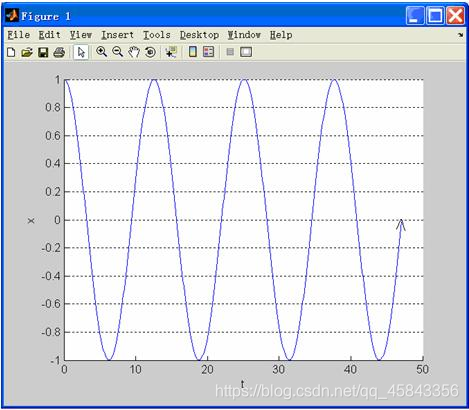Insert a colorbar using the toolbar icon

(193, 52)
